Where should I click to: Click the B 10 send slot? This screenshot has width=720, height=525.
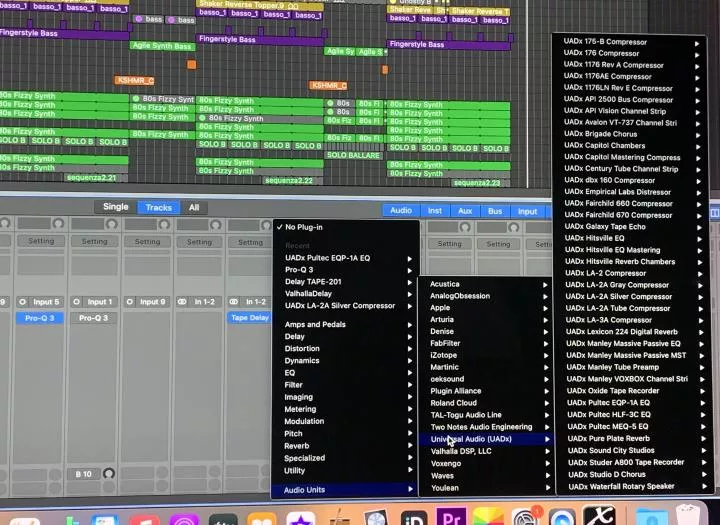[83, 474]
